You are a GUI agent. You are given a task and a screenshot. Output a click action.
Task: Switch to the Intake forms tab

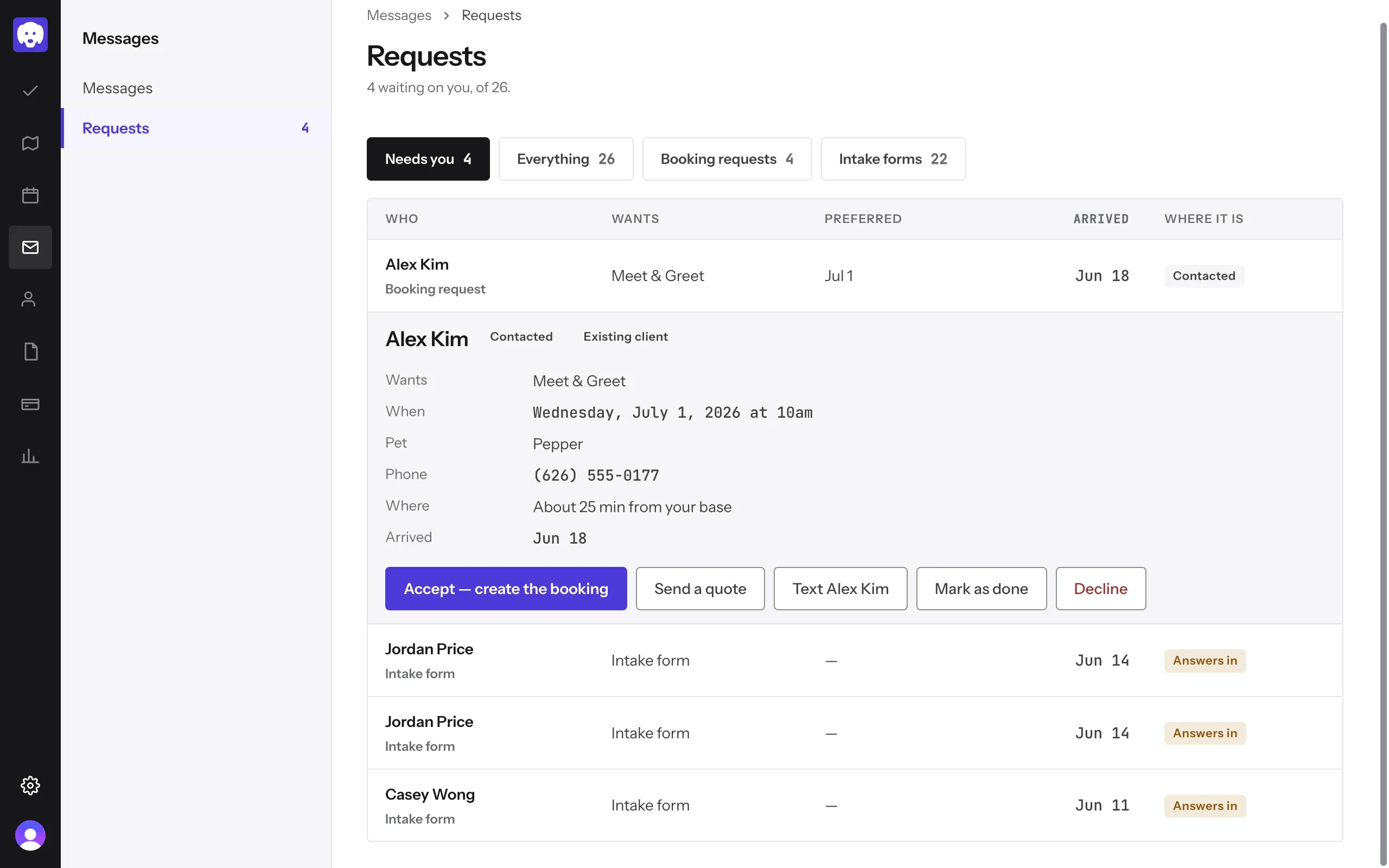point(893,159)
